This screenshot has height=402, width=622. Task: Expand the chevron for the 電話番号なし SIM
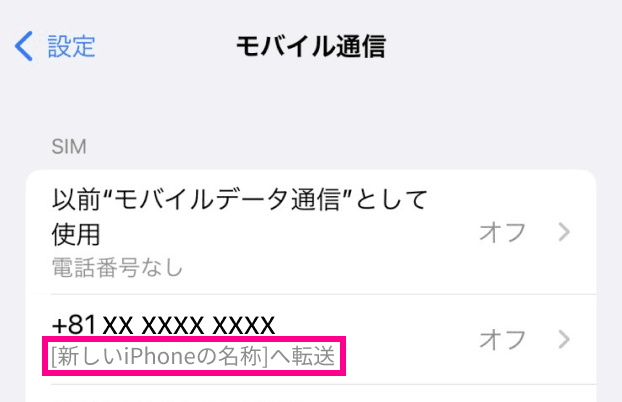pyautogui.click(x=564, y=233)
